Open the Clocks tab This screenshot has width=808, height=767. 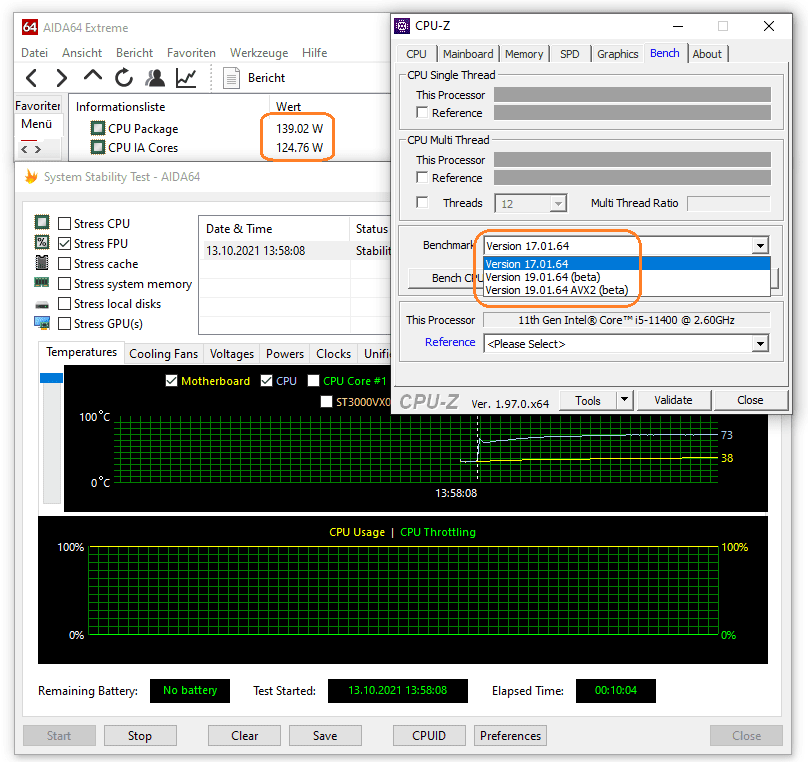pos(333,354)
